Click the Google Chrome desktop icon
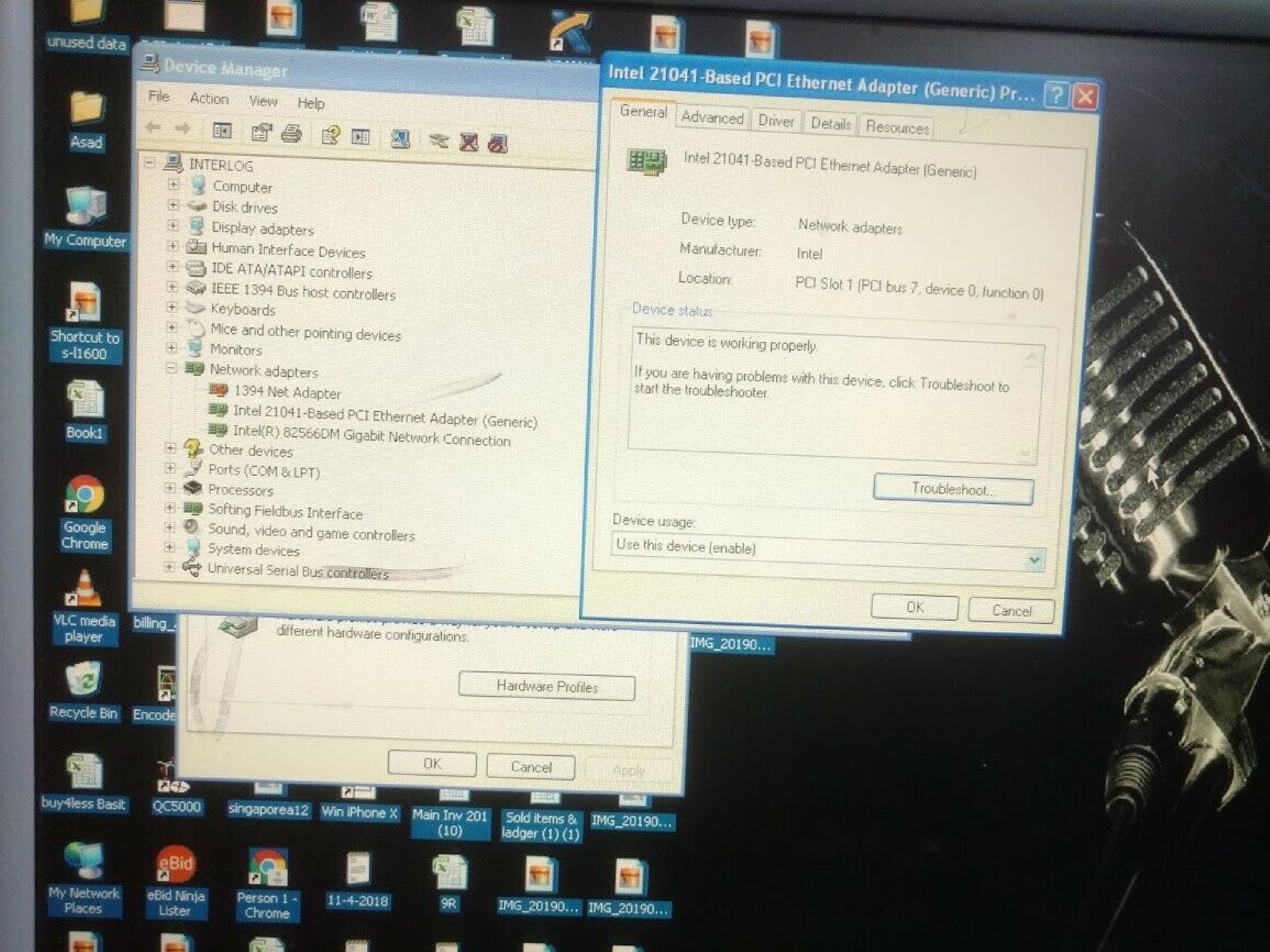 point(84,494)
